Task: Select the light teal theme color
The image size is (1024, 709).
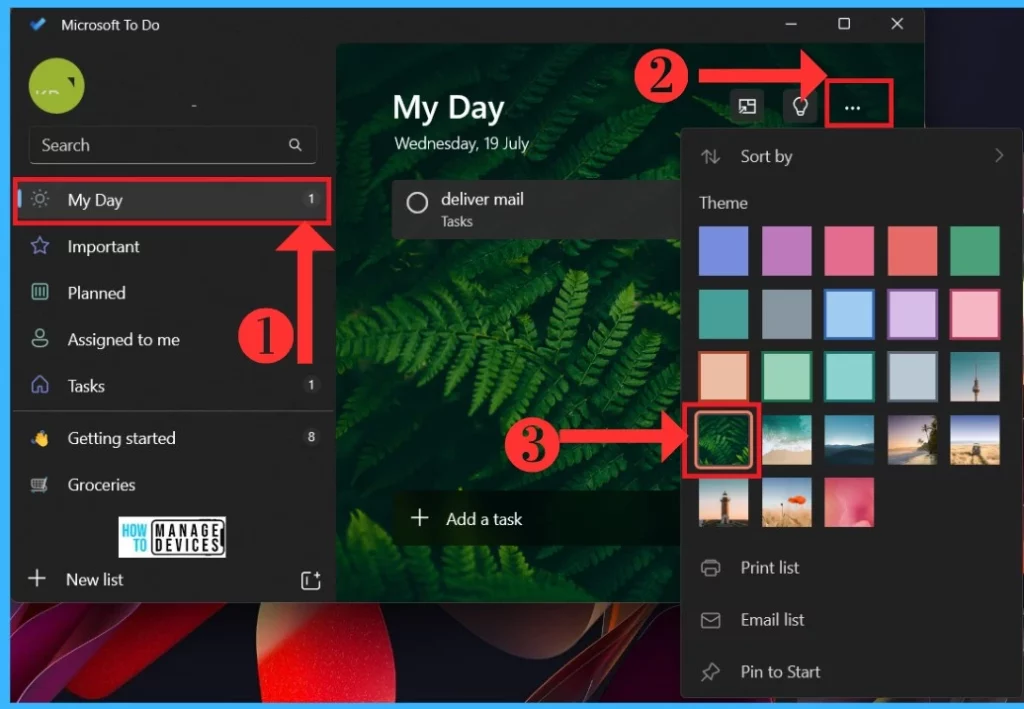Action: (849, 377)
